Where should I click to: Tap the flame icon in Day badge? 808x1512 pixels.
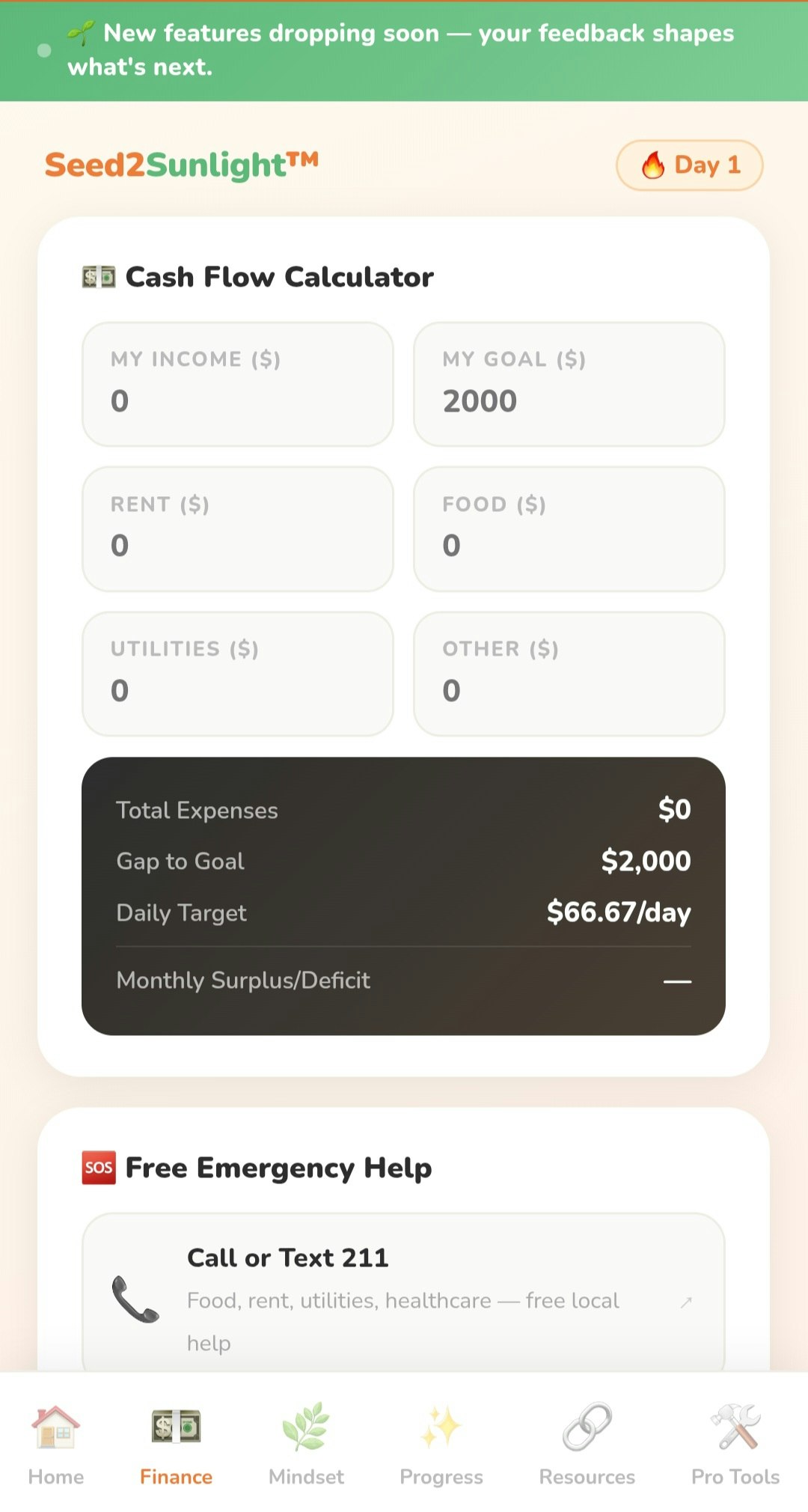pos(653,165)
